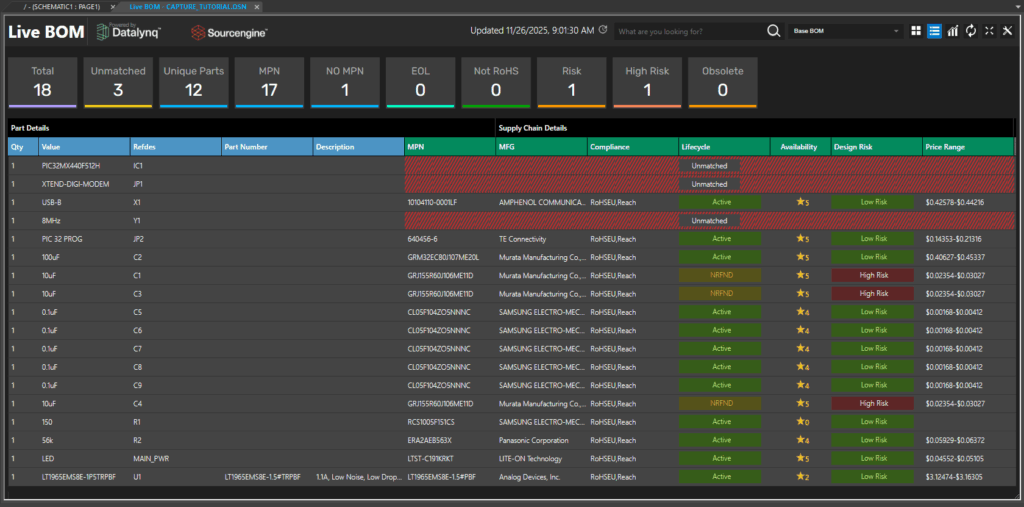Click the High Risk badge for C1
The image size is (1024, 507).
[874, 275]
